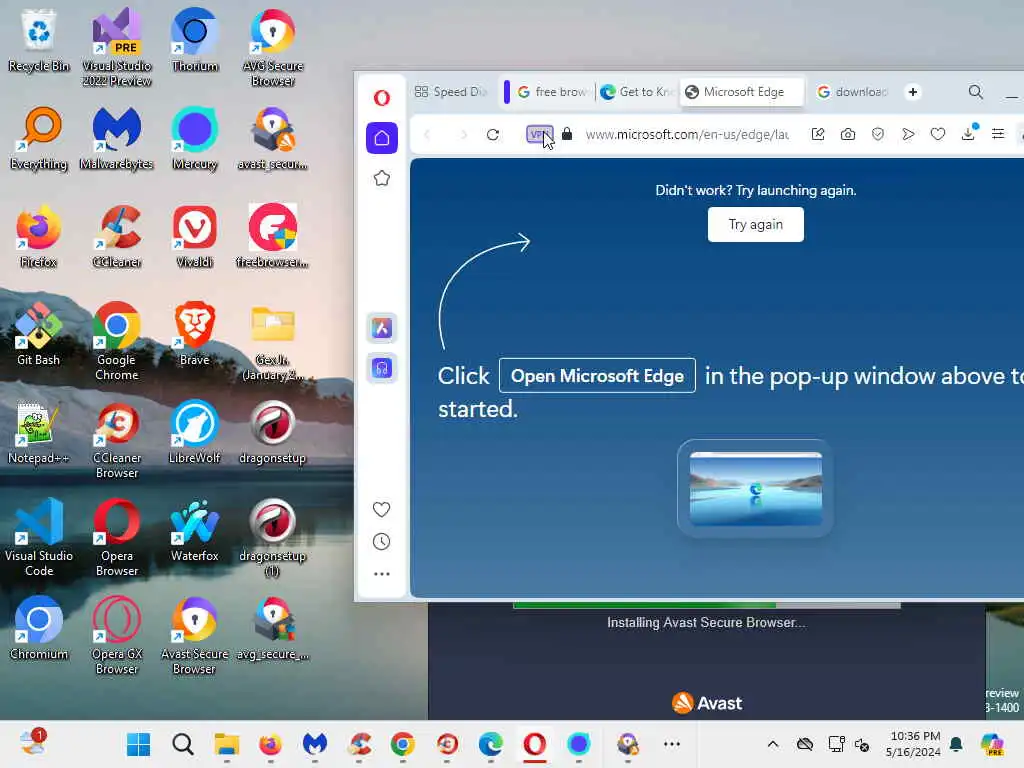Viewport: 1024px width, 768px height.
Task: Select Malwarebytes desktop shortcut
Action: coord(117,138)
